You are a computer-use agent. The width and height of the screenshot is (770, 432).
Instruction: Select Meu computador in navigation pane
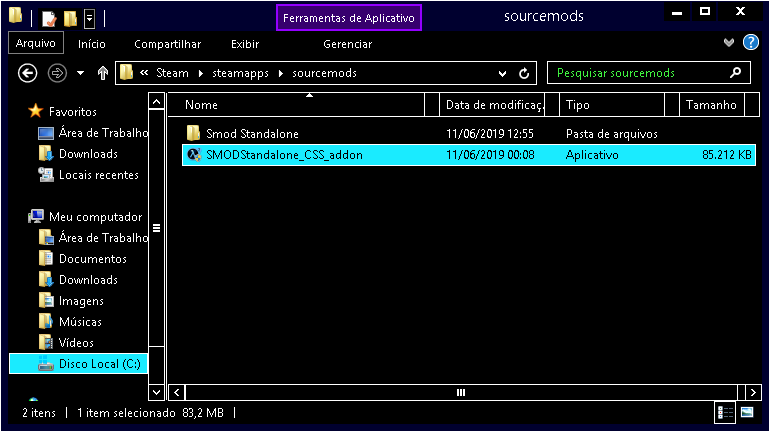point(95,216)
